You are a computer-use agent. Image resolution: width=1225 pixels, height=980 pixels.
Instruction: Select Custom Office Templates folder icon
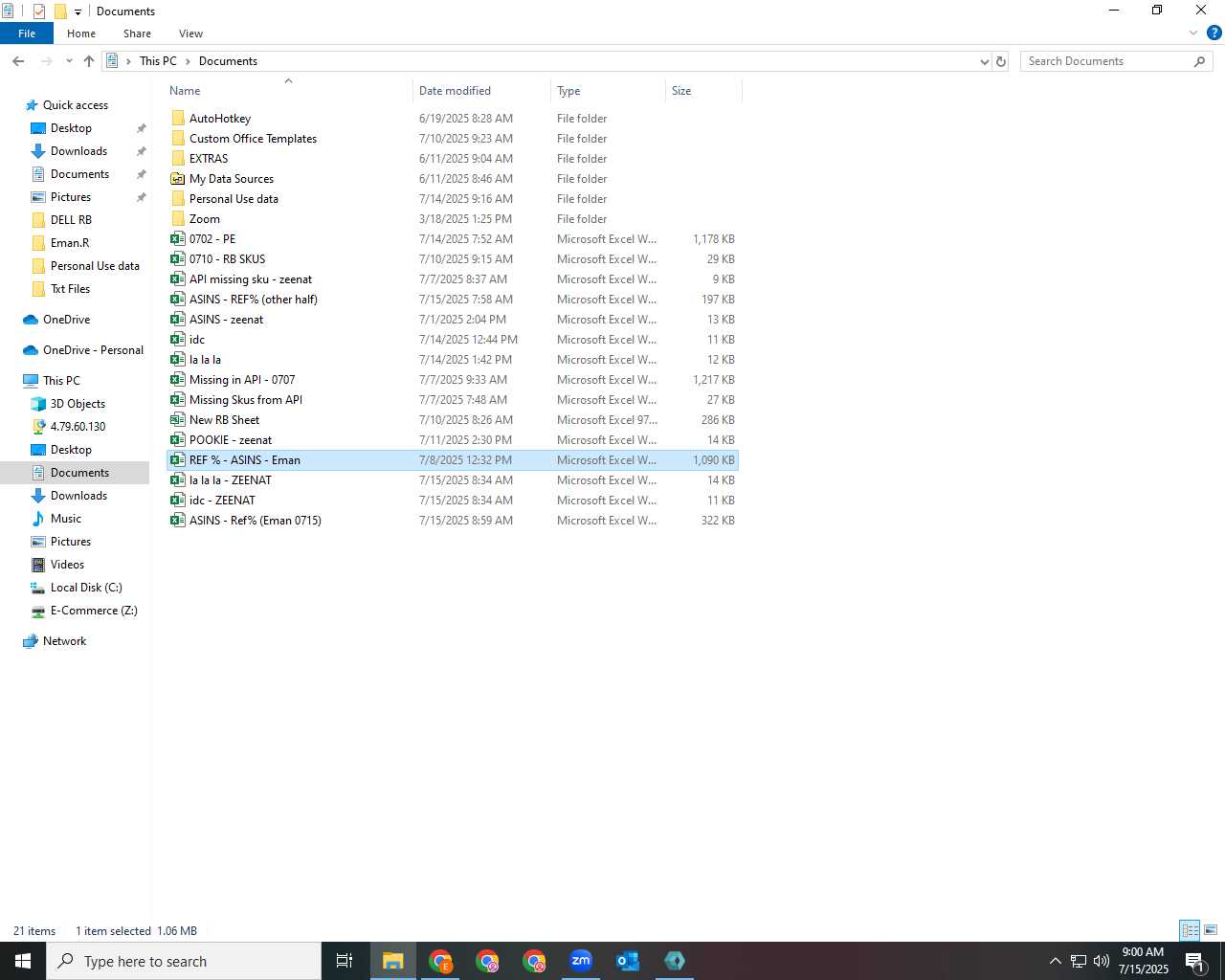coord(178,139)
